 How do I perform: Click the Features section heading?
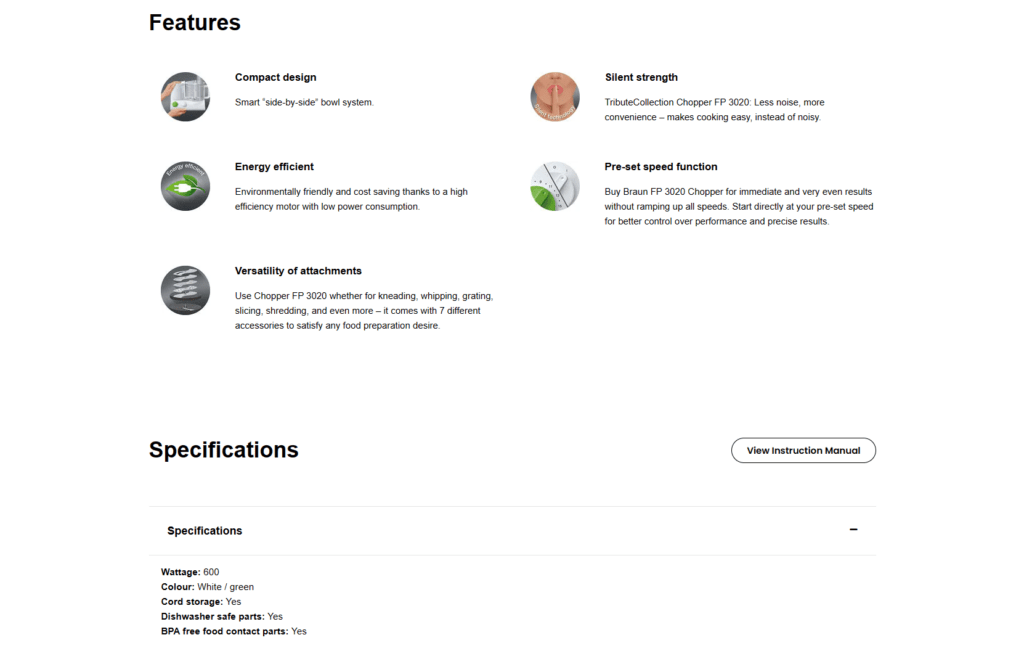tap(195, 22)
